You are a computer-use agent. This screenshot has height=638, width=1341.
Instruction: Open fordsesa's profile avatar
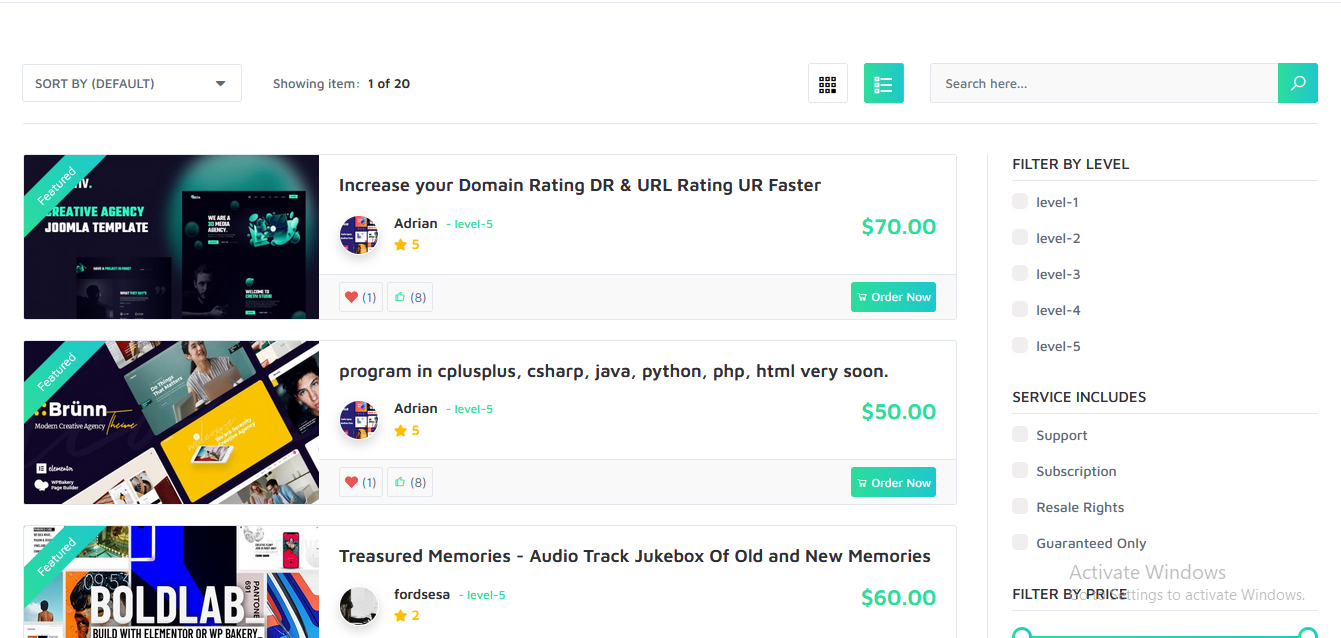point(359,606)
